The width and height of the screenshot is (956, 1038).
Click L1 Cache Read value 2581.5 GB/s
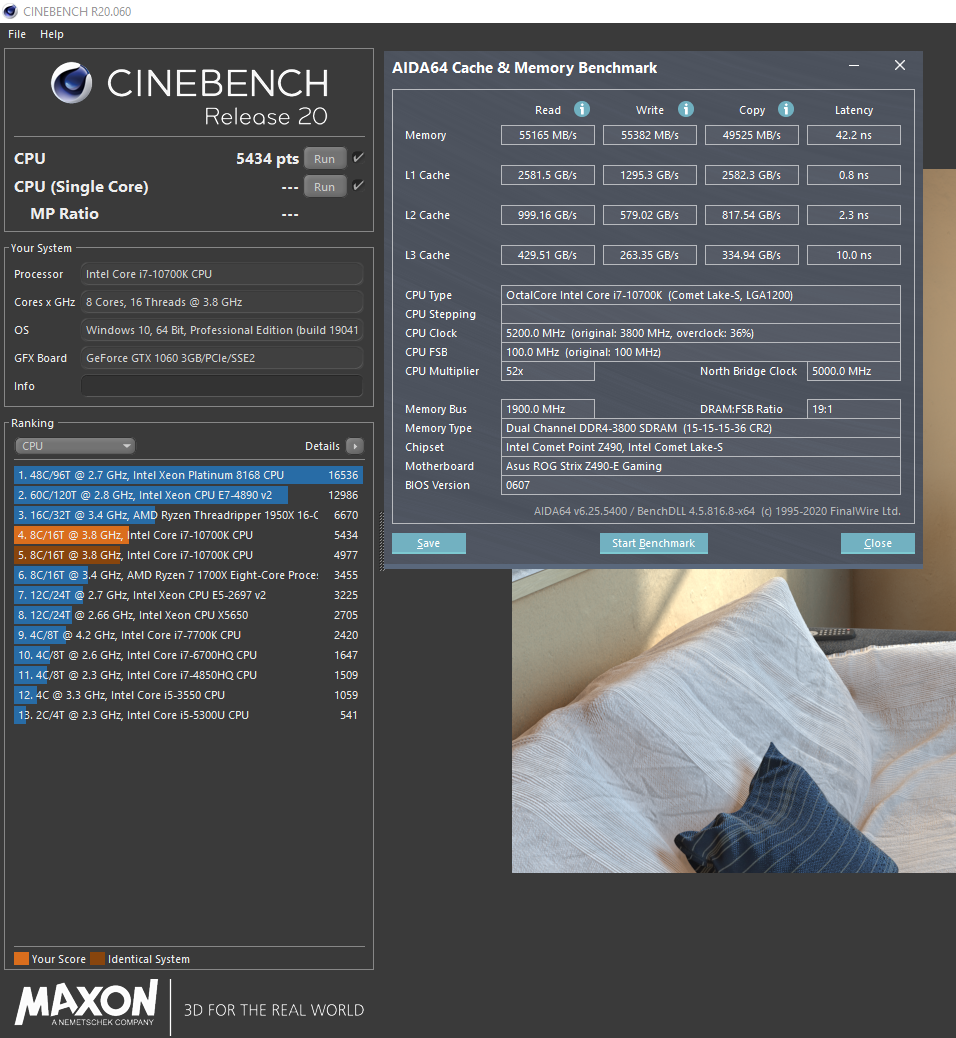(x=548, y=175)
